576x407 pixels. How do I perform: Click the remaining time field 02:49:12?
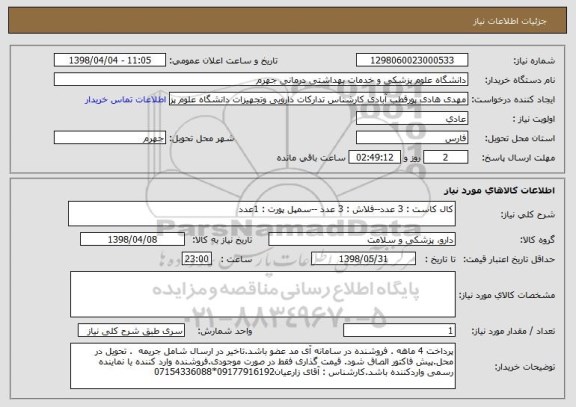click(374, 157)
